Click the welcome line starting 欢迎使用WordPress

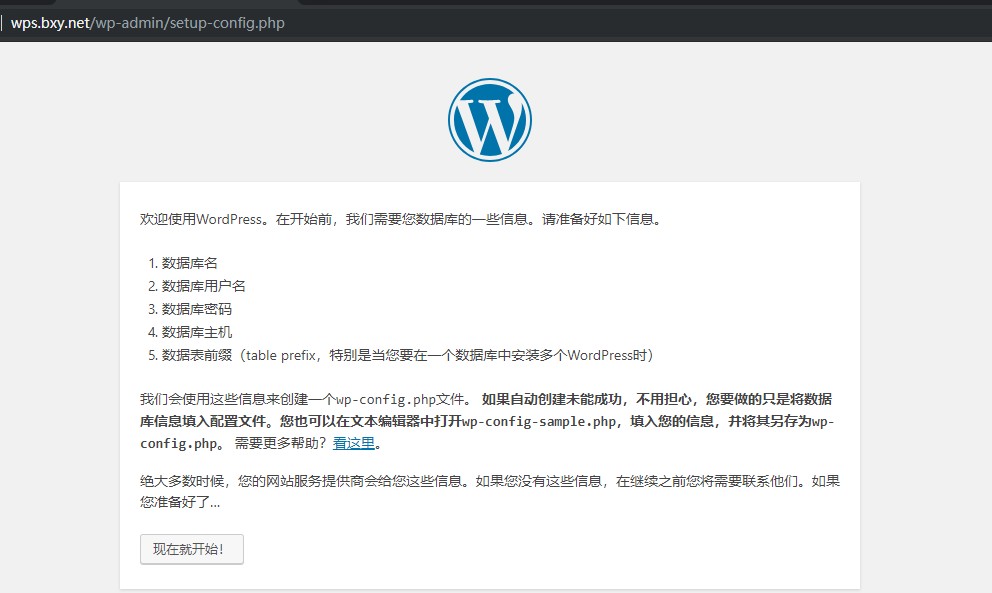point(400,219)
